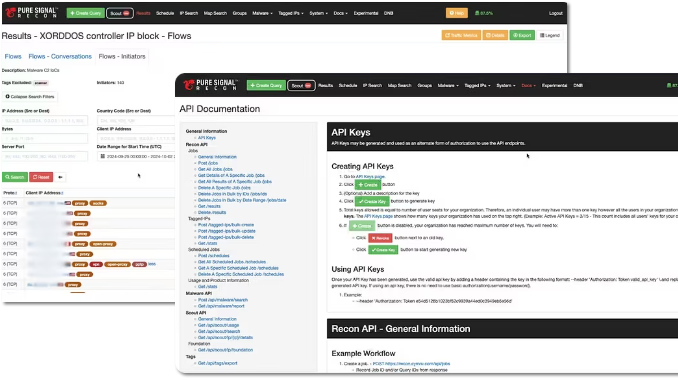Collapse the search filters
The height and width of the screenshot is (381, 678).
[30, 96]
